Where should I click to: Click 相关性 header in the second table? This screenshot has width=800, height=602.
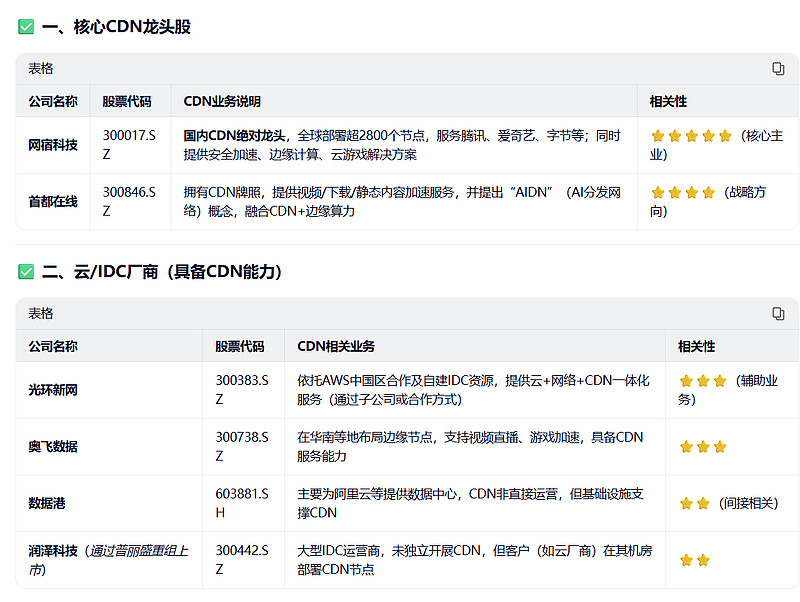pyautogui.click(x=696, y=346)
